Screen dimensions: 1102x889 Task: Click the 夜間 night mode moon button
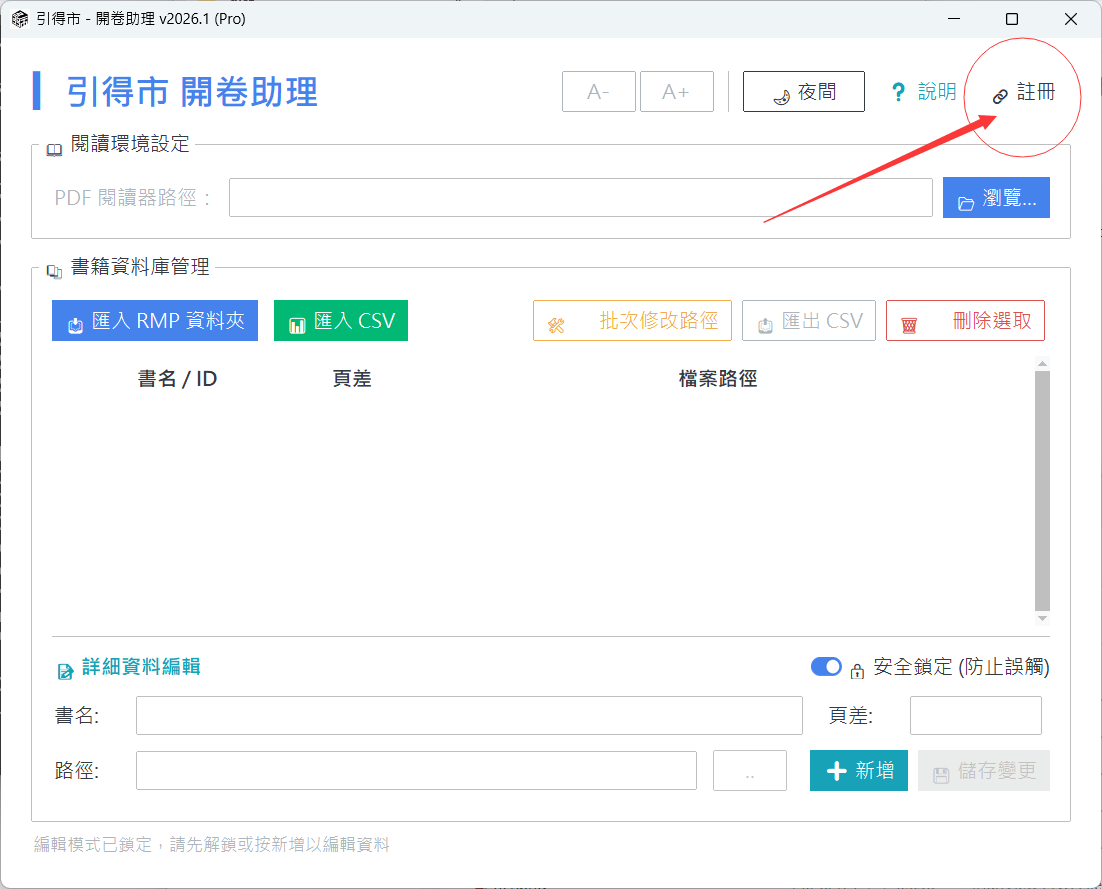[803, 92]
